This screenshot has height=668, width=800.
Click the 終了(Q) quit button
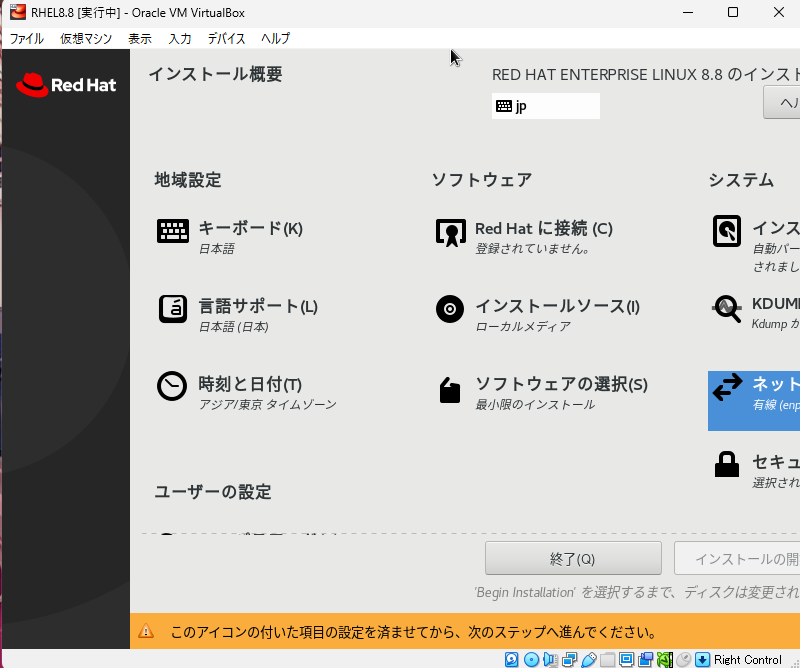pyautogui.click(x=573, y=558)
